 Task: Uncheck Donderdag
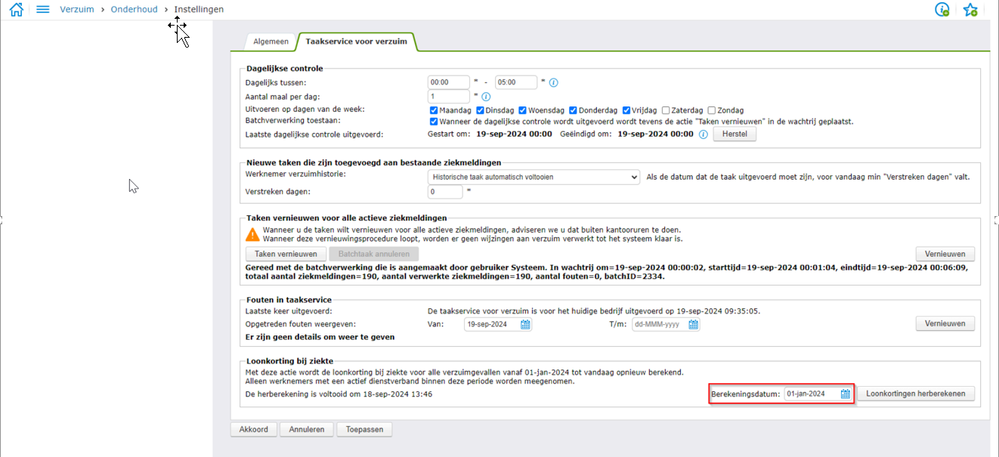(x=573, y=110)
